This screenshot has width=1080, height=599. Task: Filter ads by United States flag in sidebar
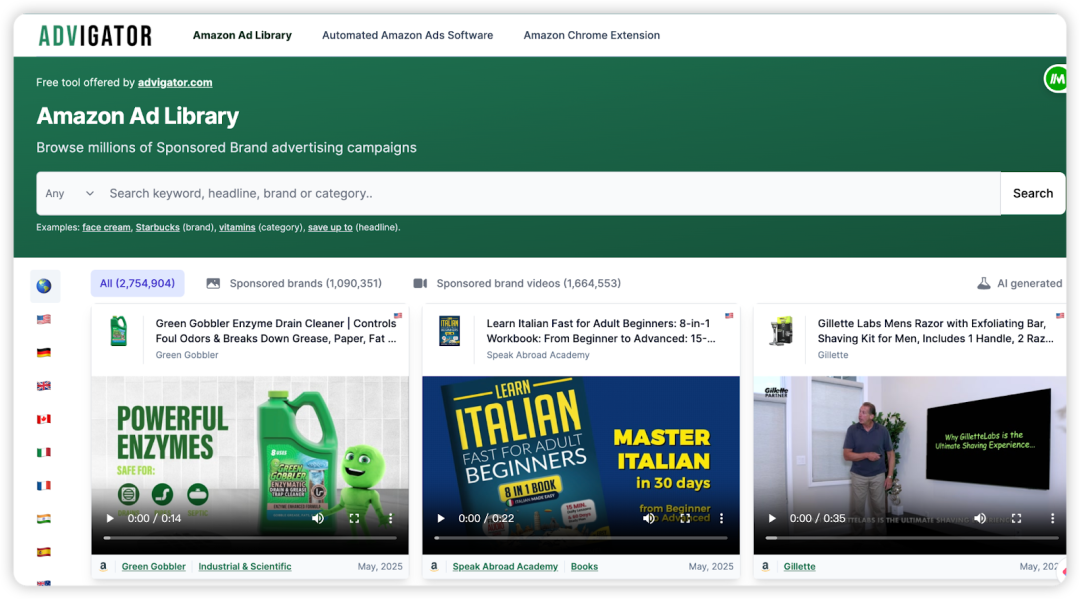tap(43, 319)
